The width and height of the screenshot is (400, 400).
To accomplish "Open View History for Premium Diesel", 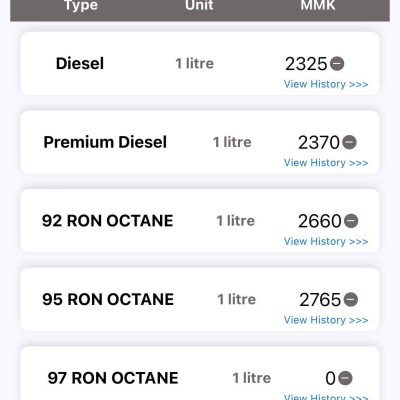I will pyautogui.click(x=326, y=163).
